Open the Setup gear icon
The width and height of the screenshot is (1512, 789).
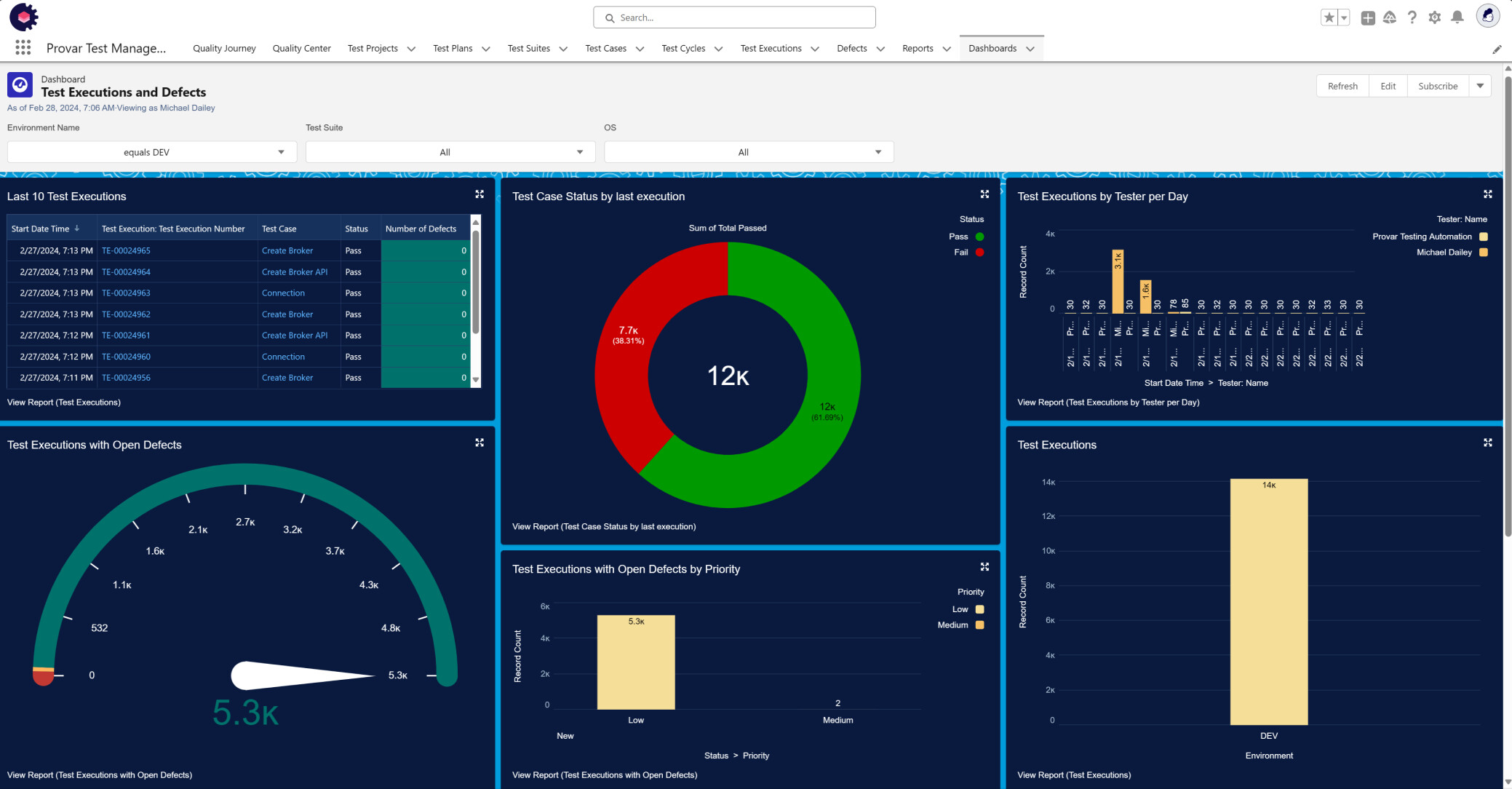click(x=1434, y=17)
